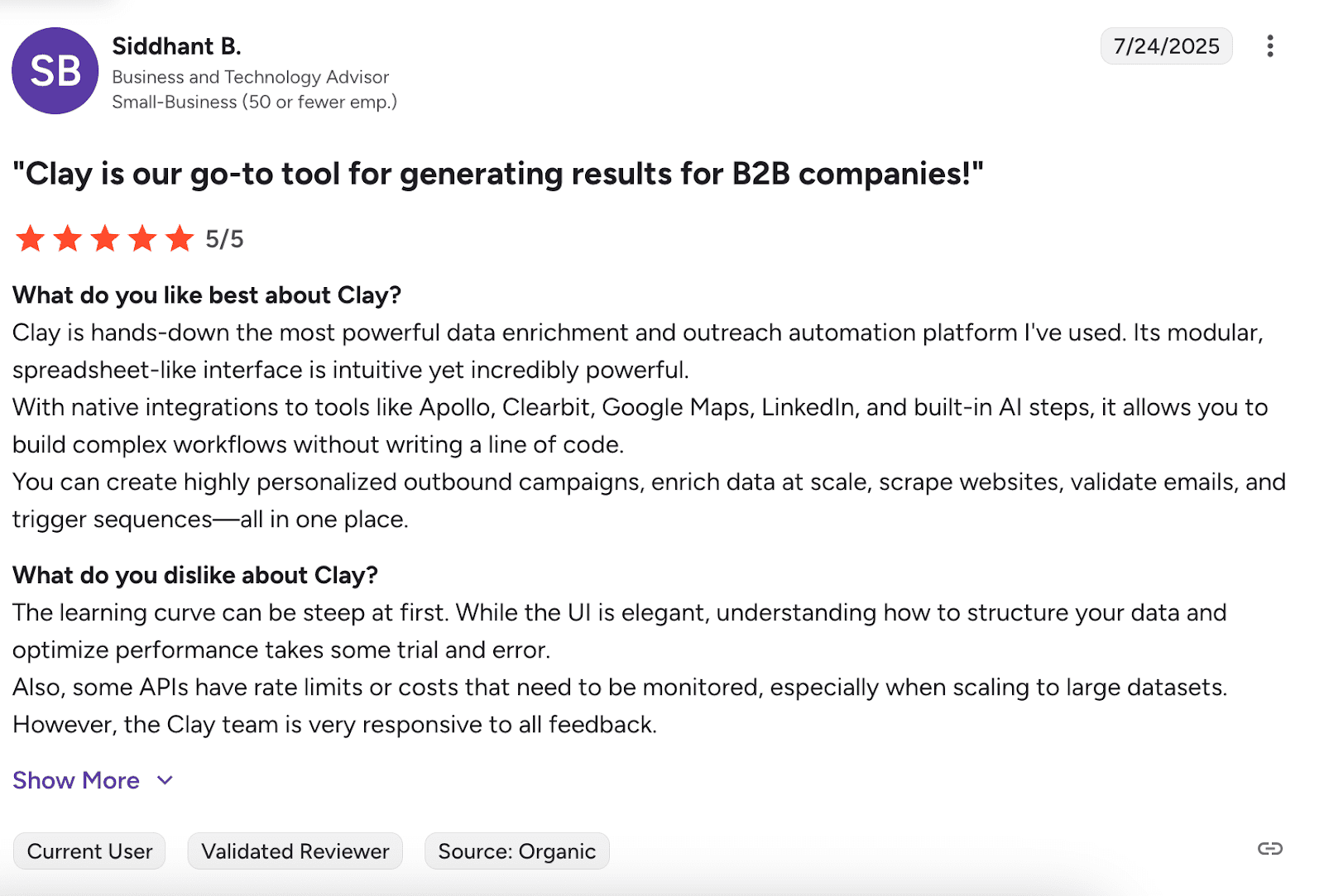
Task: Click the second rating star
Action: 68,238
